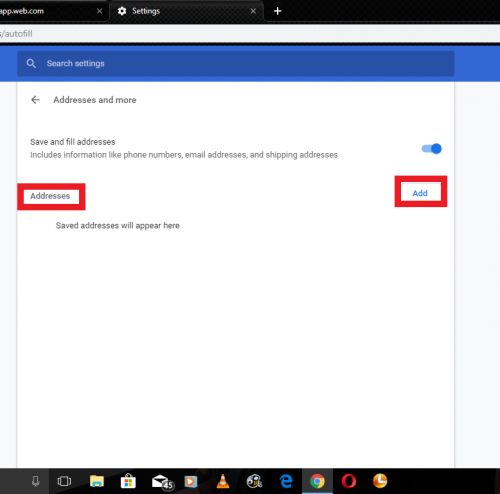Open Opera browser from the taskbar
This screenshot has height=494, width=500.
[x=349, y=481]
